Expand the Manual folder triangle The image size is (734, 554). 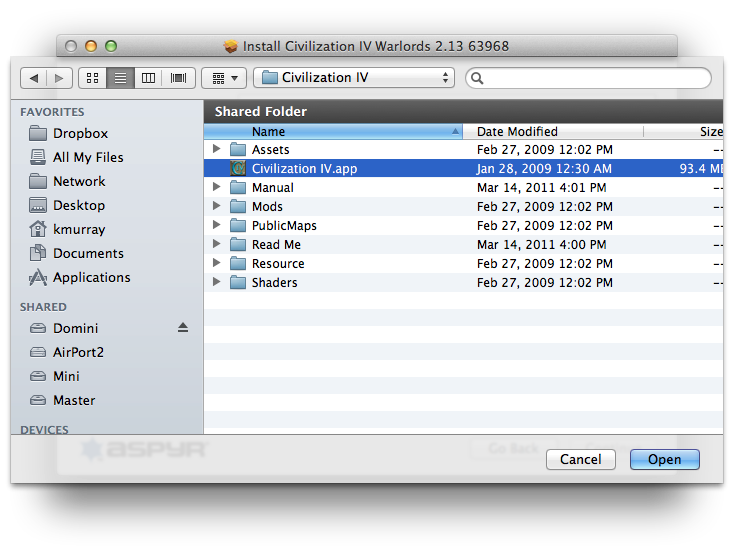point(216,187)
